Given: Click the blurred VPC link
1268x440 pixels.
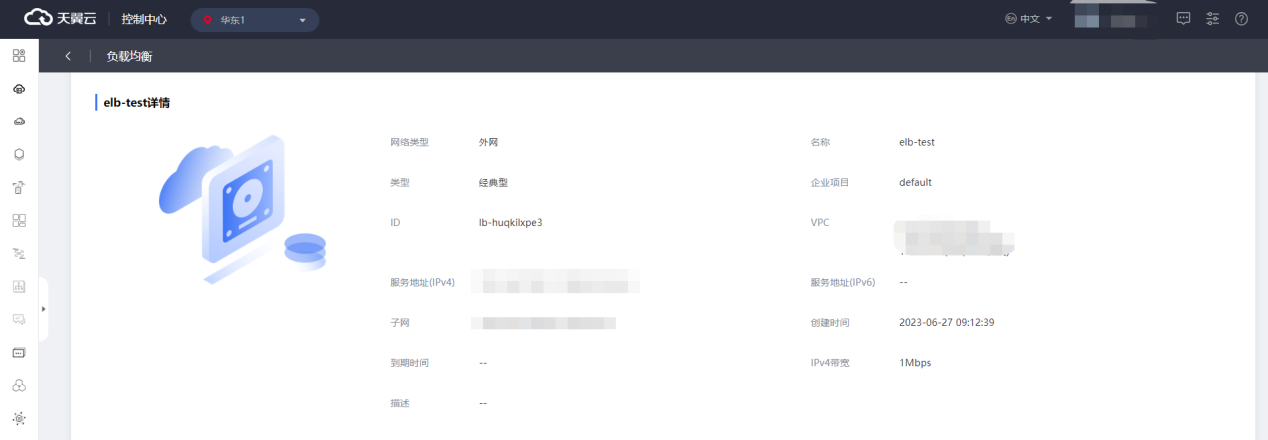Looking at the screenshot, I should [952, 237].
